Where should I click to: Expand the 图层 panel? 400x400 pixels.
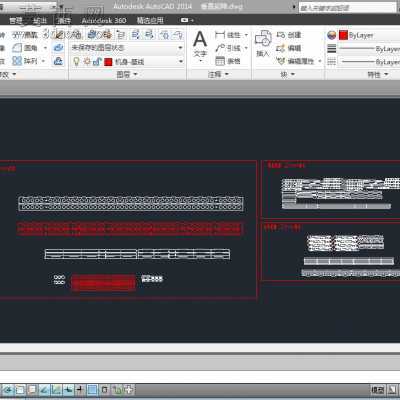pyautogui.click(x=127, y=74)
